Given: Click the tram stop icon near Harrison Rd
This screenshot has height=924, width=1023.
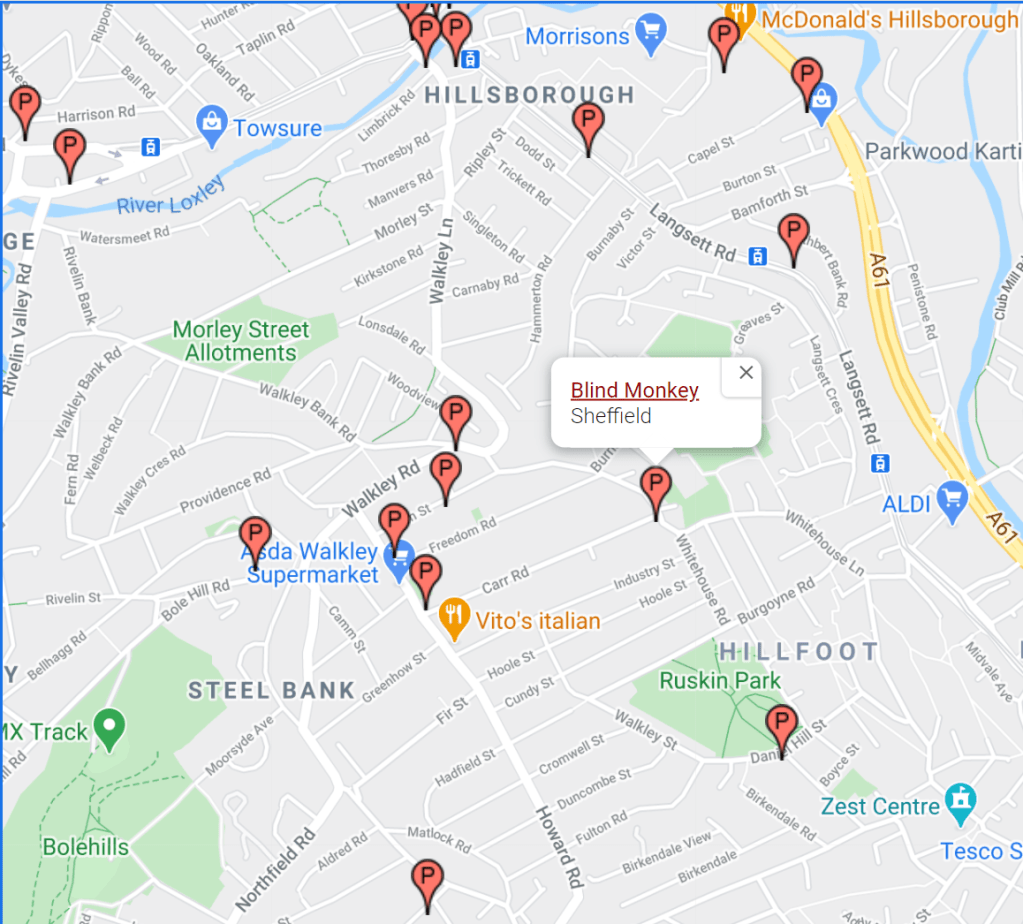Looking at the screenshot, I should [151, 147].
